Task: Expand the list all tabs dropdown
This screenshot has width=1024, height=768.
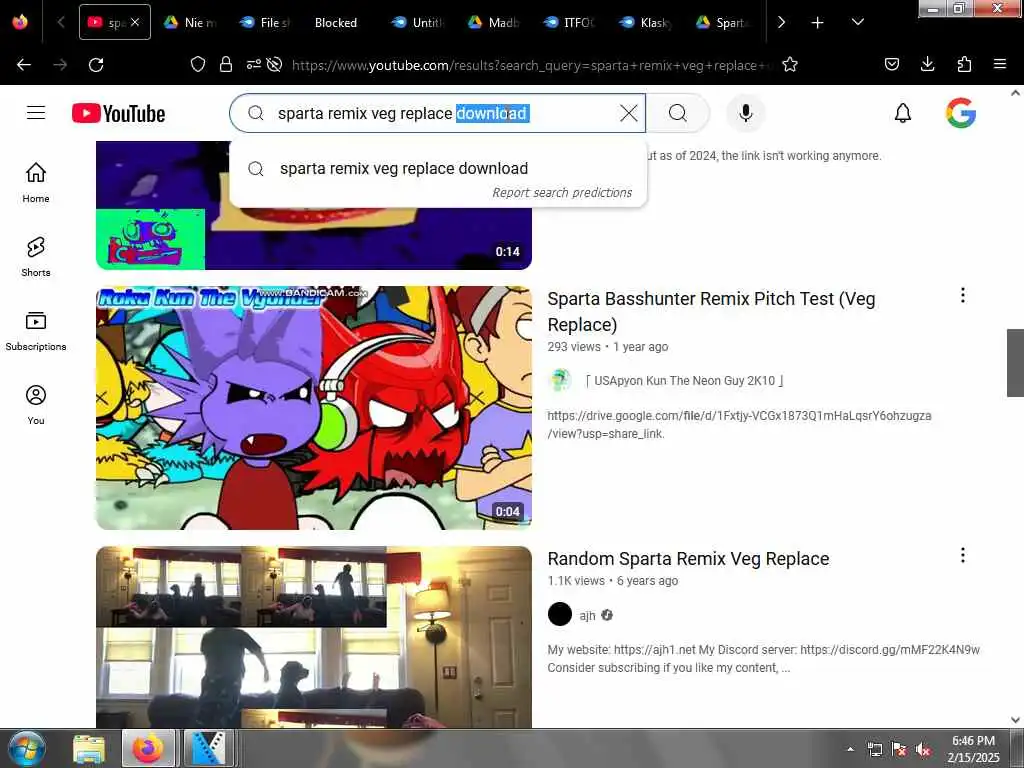Action: [857, 22]
